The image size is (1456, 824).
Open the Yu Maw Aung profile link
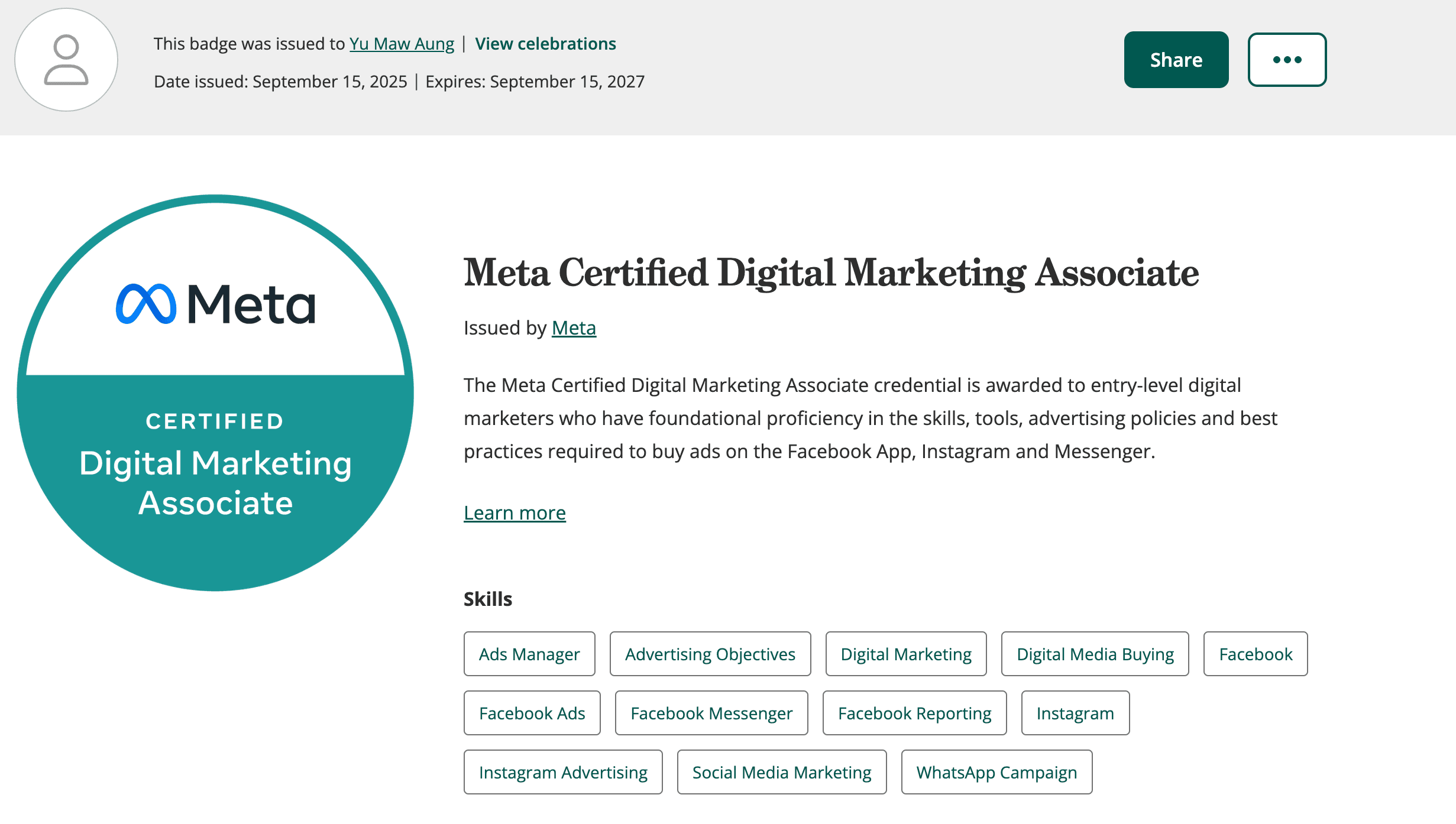click(402, 43)
